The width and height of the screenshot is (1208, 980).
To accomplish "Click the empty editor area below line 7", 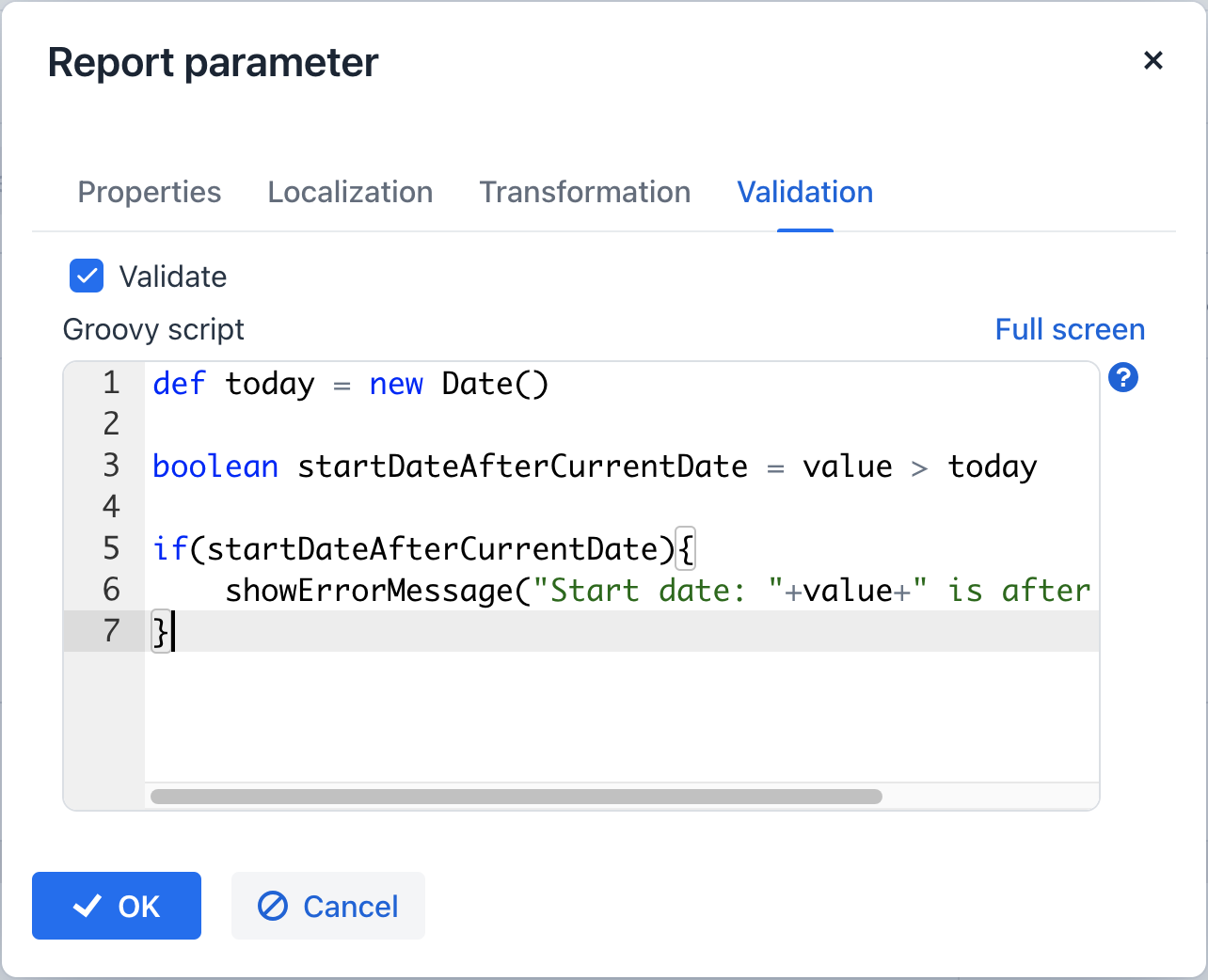I will click(x=621, y=715).
